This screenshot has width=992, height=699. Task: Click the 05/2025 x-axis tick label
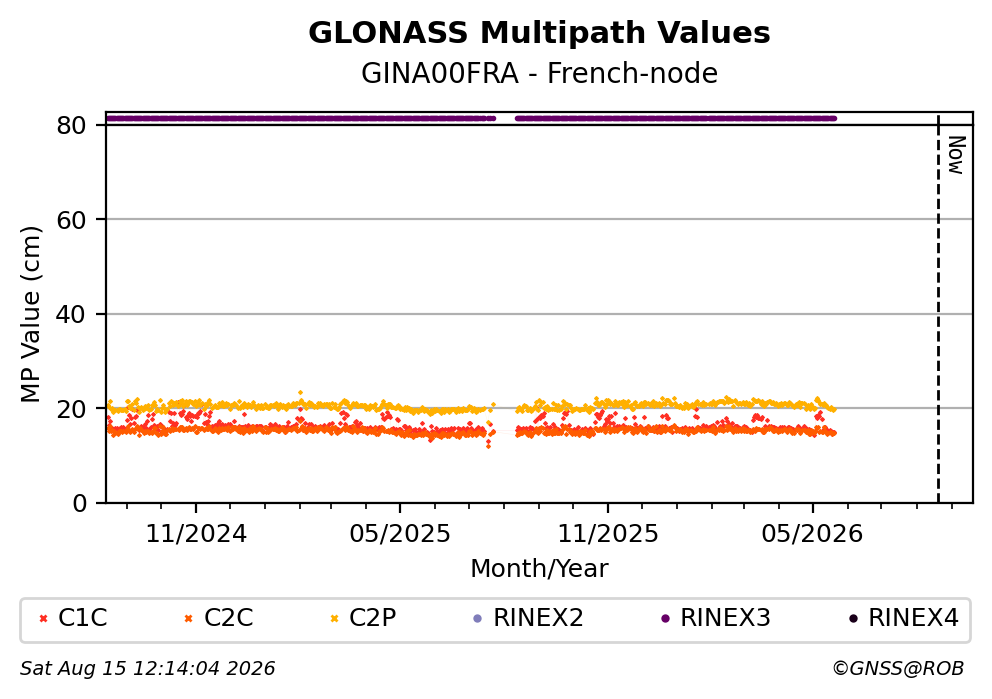[400, 534]
